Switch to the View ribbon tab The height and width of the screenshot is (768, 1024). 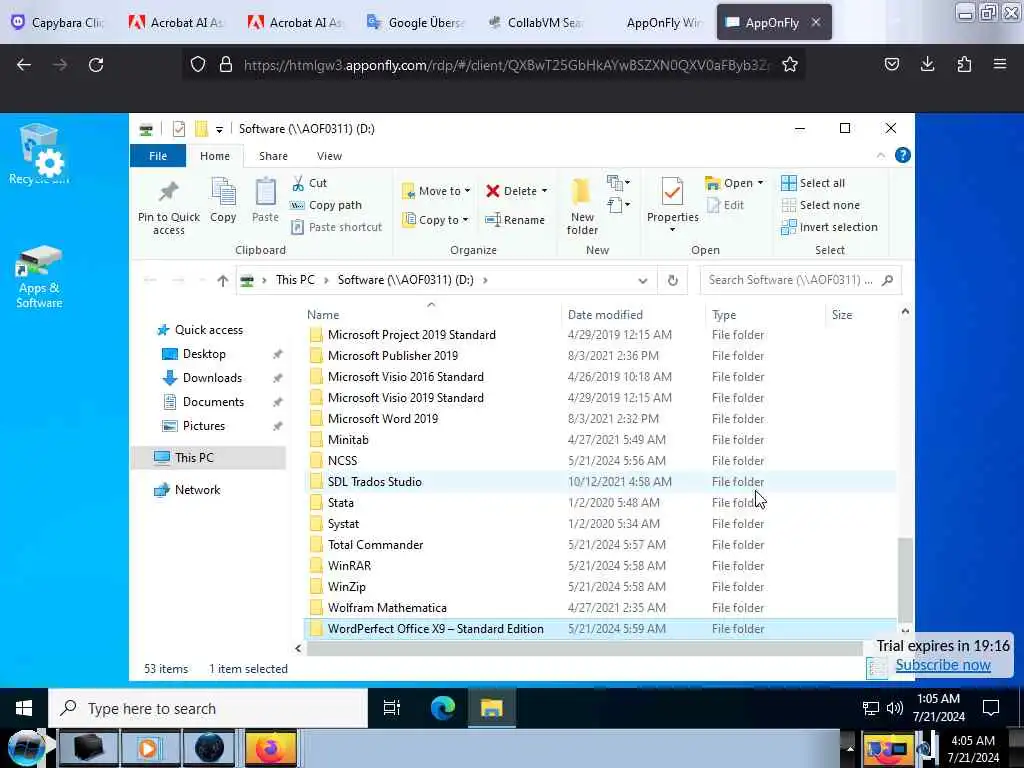329,156
